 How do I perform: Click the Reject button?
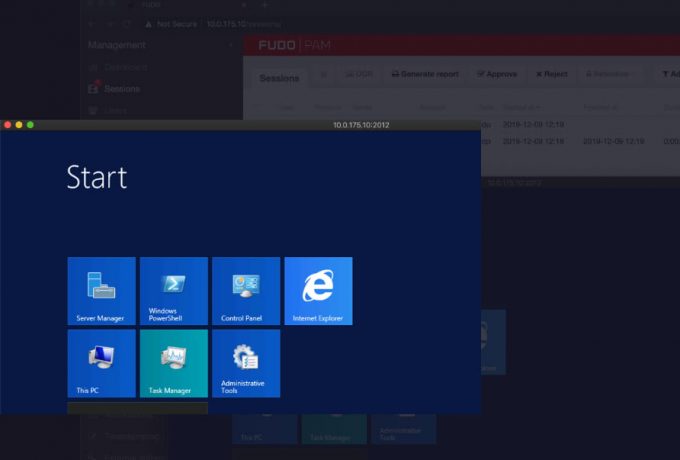[551, 74]
